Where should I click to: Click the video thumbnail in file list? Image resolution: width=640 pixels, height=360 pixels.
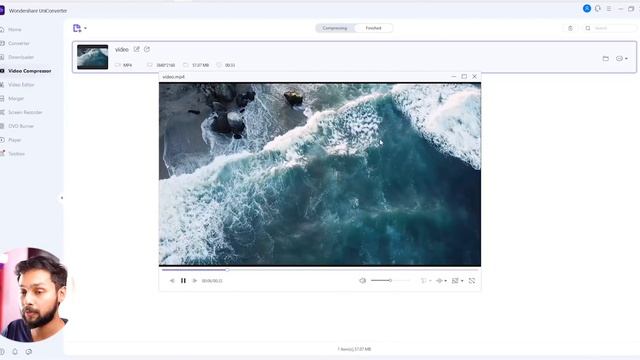click(x=93, y=57)
